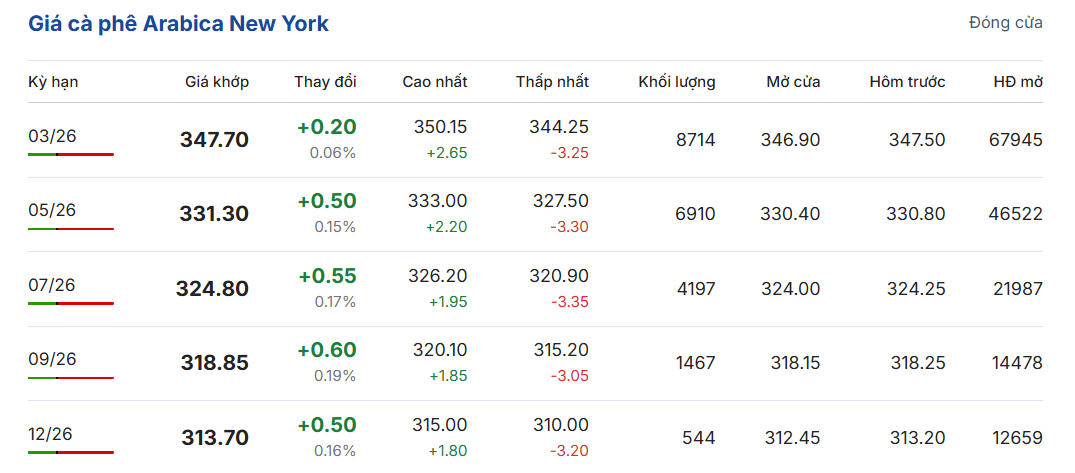Click the Giá cà phê Arabica New York title
Screen dimensions: 1075x473
click(x=178, y=23)
